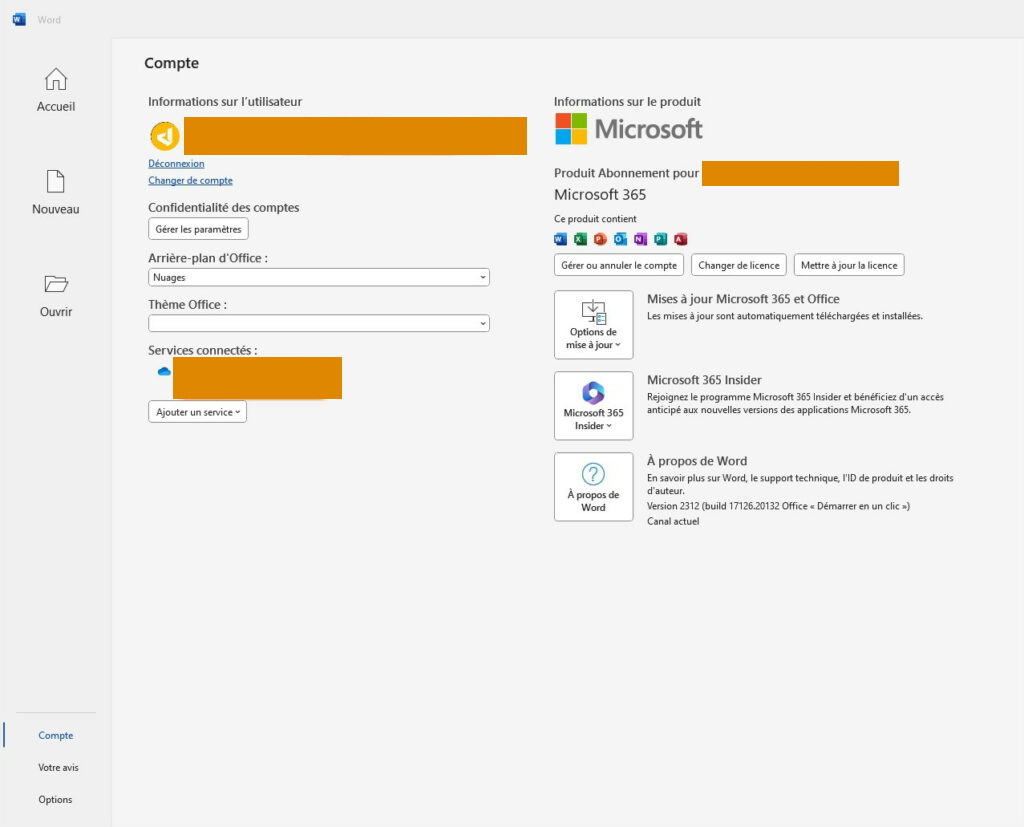
Task: Go to Accueil home icon
Action: pyautogui.click(x=56, y=80)
